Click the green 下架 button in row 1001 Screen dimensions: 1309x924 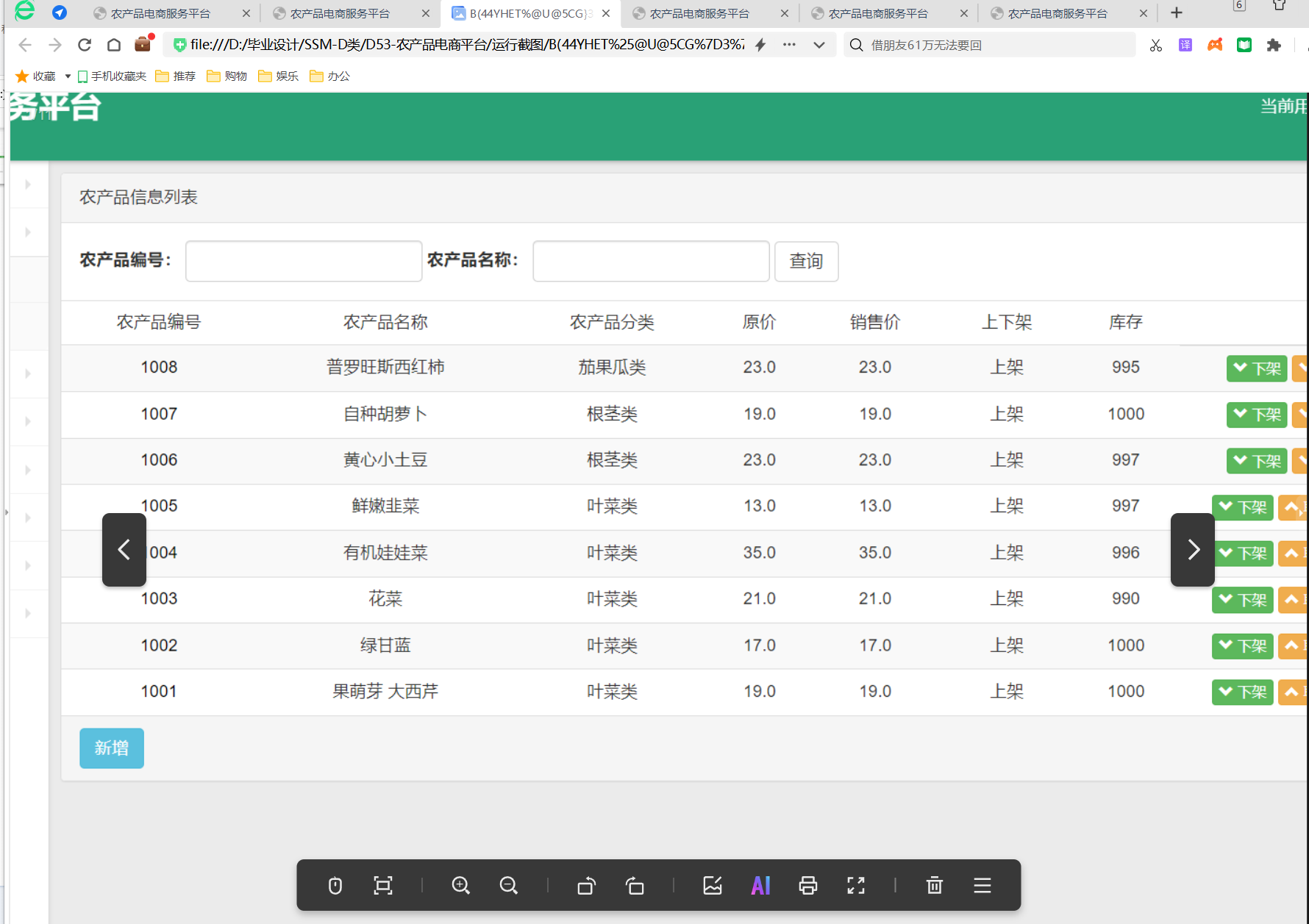pyautogui.click(x=1242, y=692)
